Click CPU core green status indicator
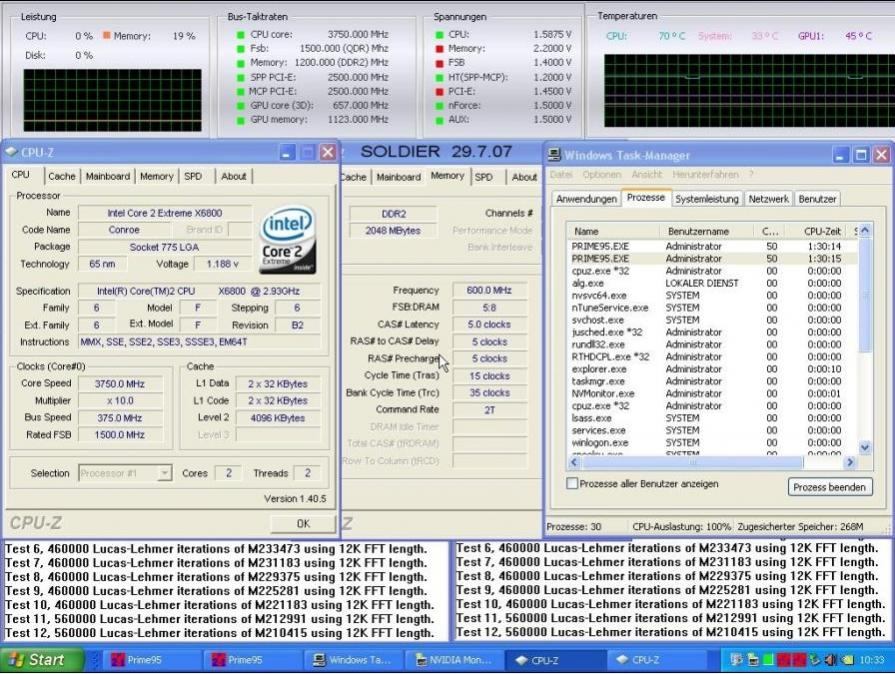This screenshot has width=895, height=674. [x=240, y=35]
